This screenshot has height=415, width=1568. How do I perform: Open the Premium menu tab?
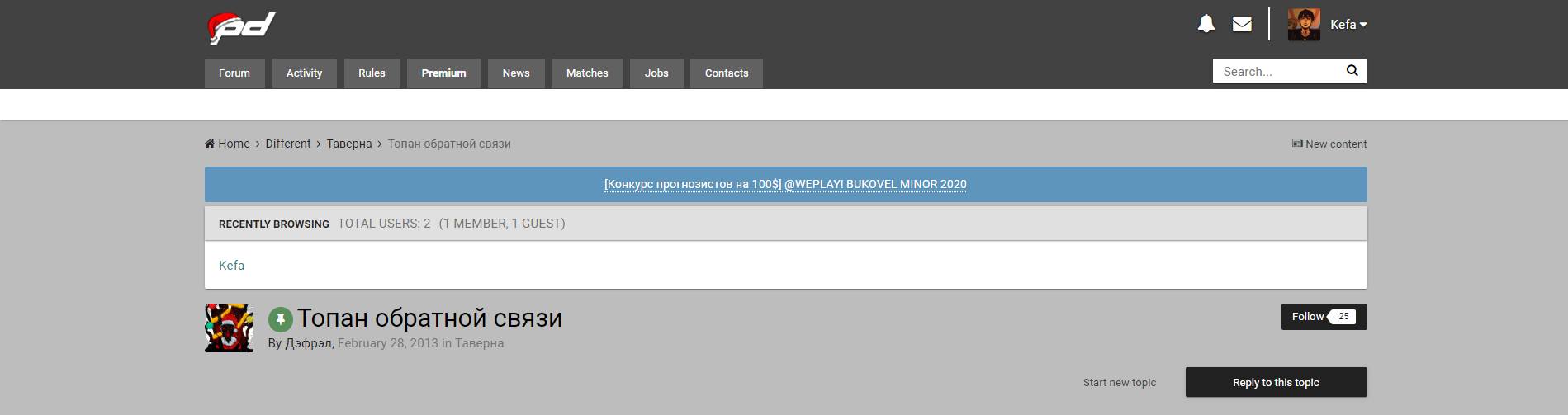(443, 73)
